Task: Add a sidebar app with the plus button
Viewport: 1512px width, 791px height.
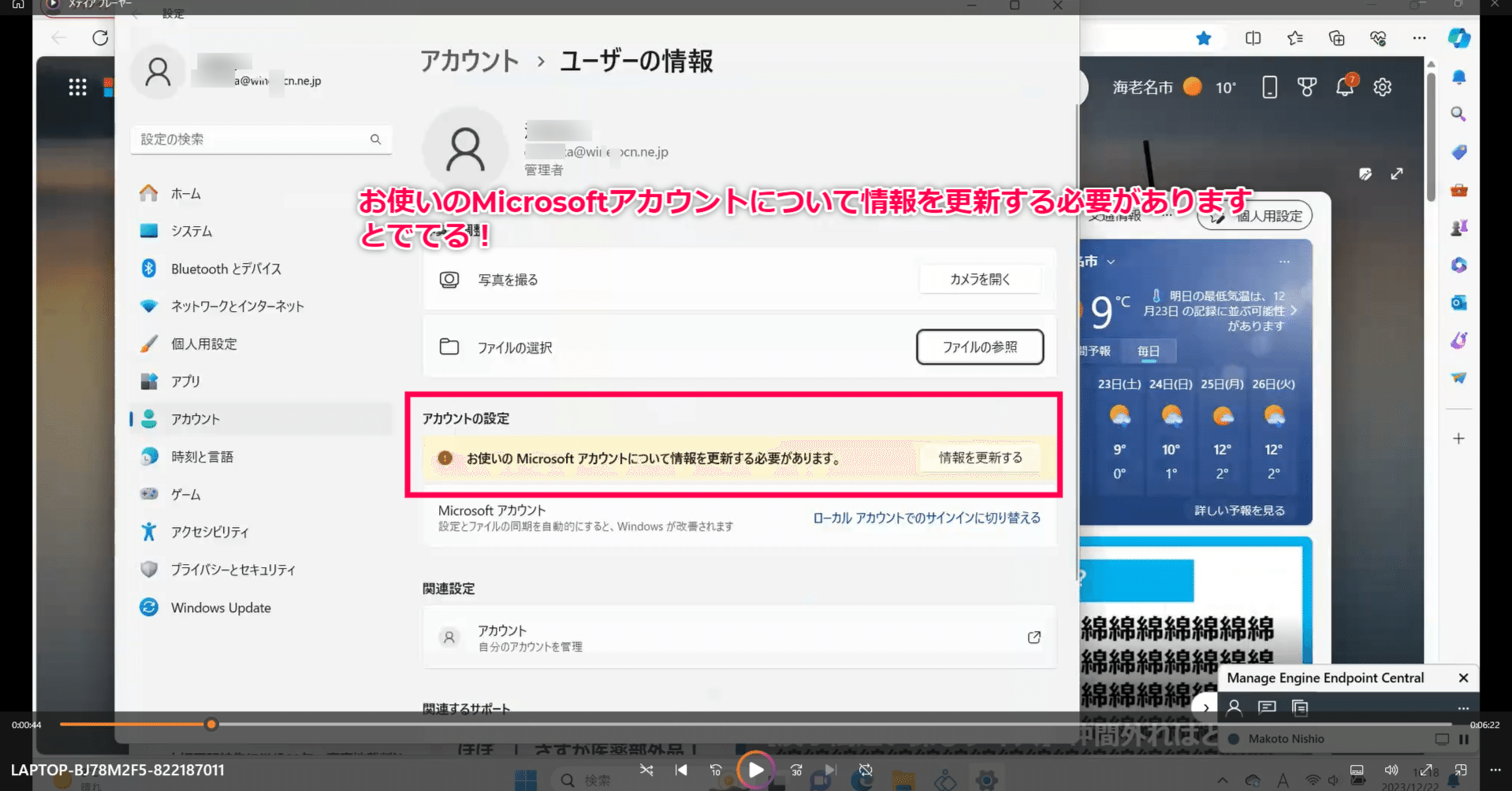Action: pyautogui.click(x=1458, y=438)
